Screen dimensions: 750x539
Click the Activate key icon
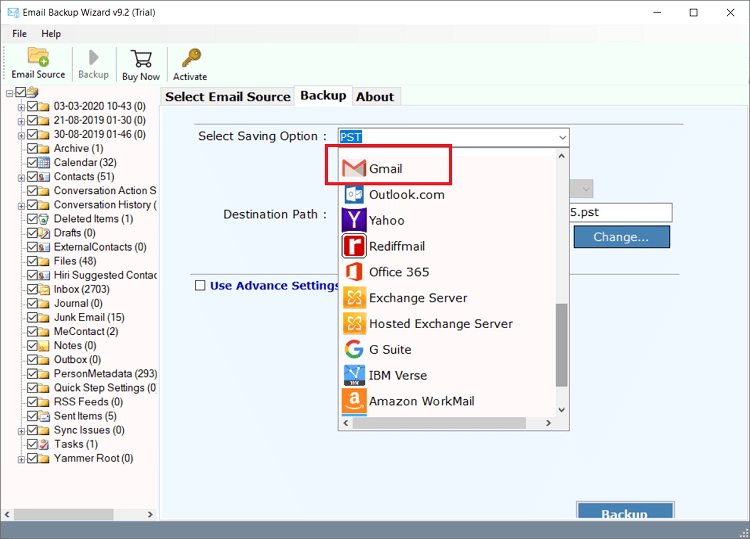tap(191, 57)
